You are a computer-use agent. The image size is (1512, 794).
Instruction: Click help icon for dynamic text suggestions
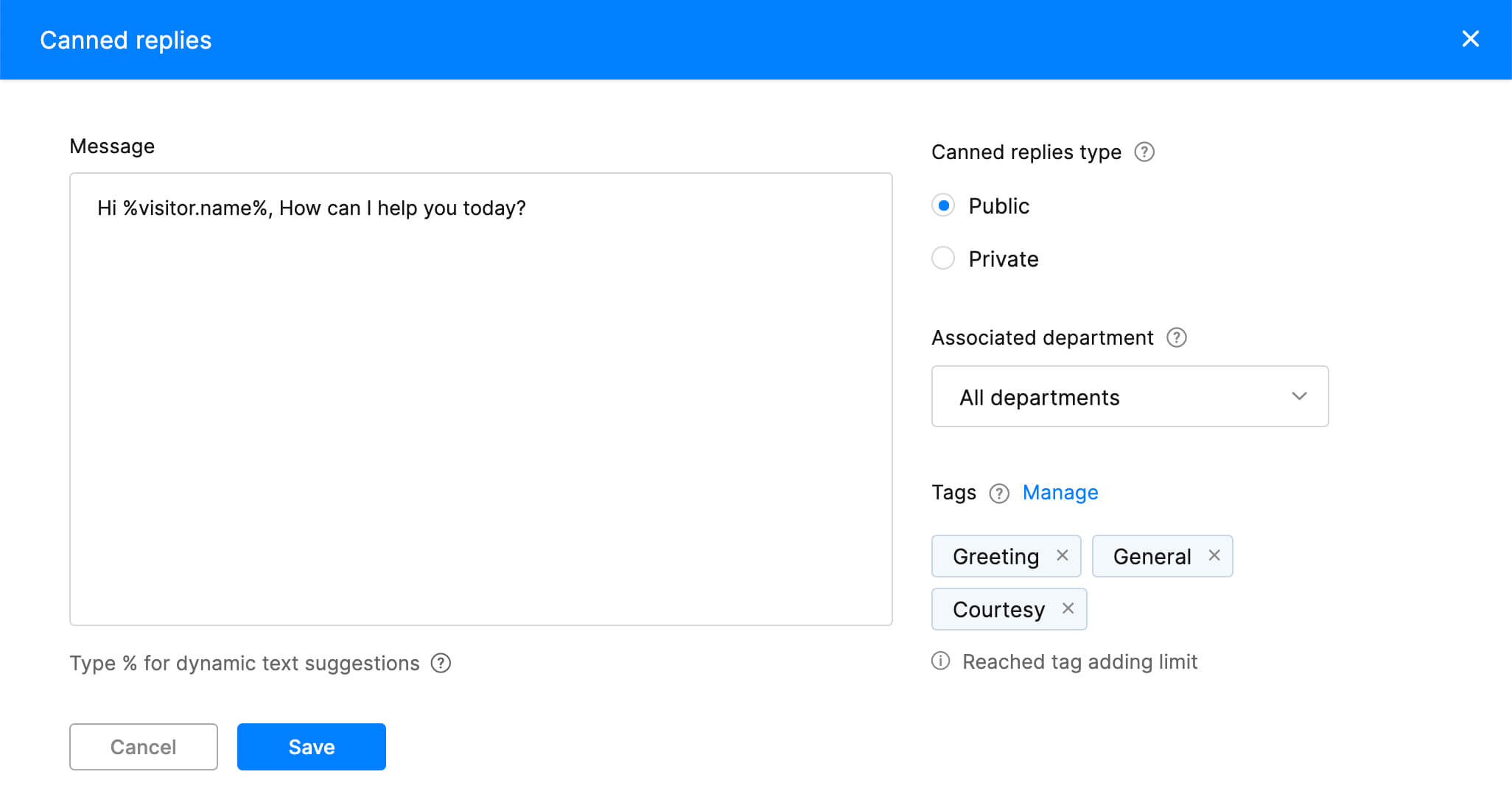[441, 663]
